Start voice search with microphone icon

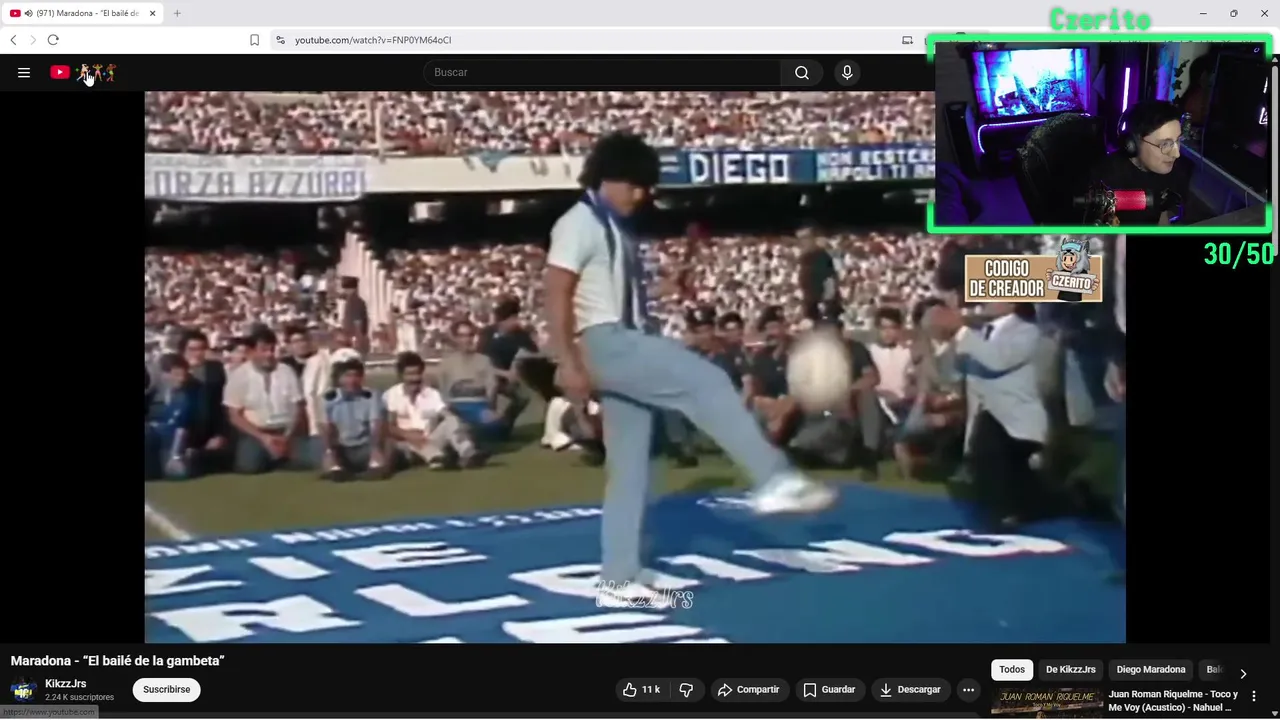847,72
